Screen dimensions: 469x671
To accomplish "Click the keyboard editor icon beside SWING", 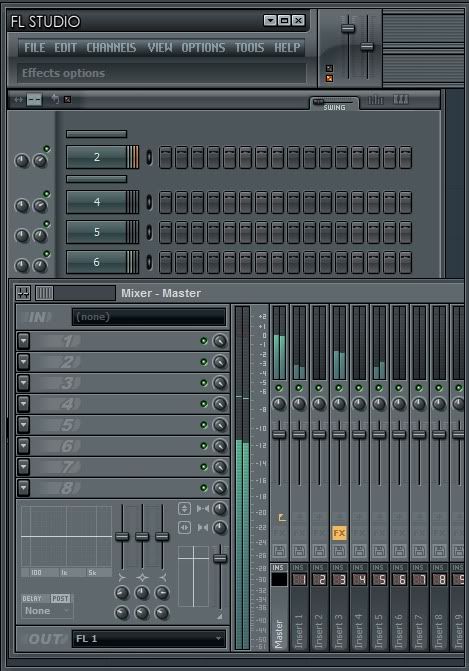I will coord(401,100).
